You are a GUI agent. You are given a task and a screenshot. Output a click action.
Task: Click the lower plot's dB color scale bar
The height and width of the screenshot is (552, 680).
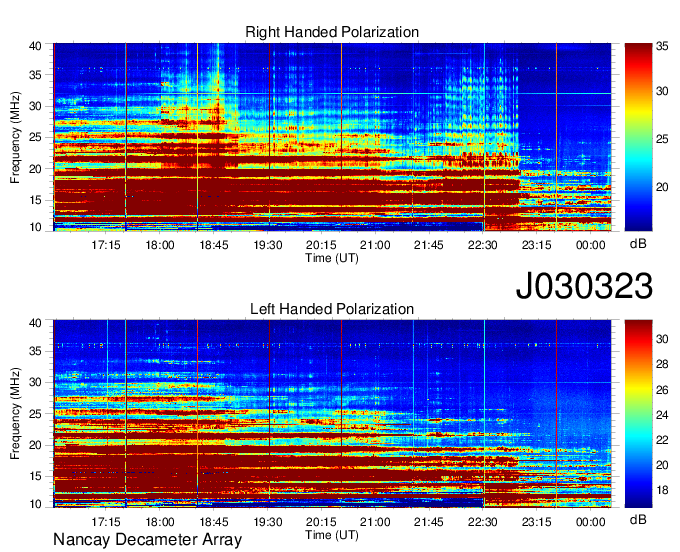pos(638,414)
